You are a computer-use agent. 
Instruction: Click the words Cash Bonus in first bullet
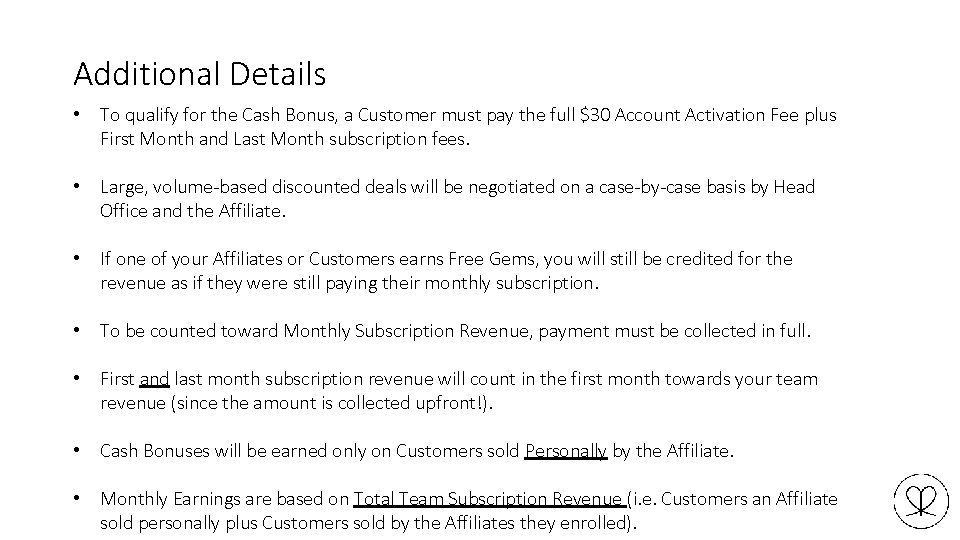pos(288,115)
